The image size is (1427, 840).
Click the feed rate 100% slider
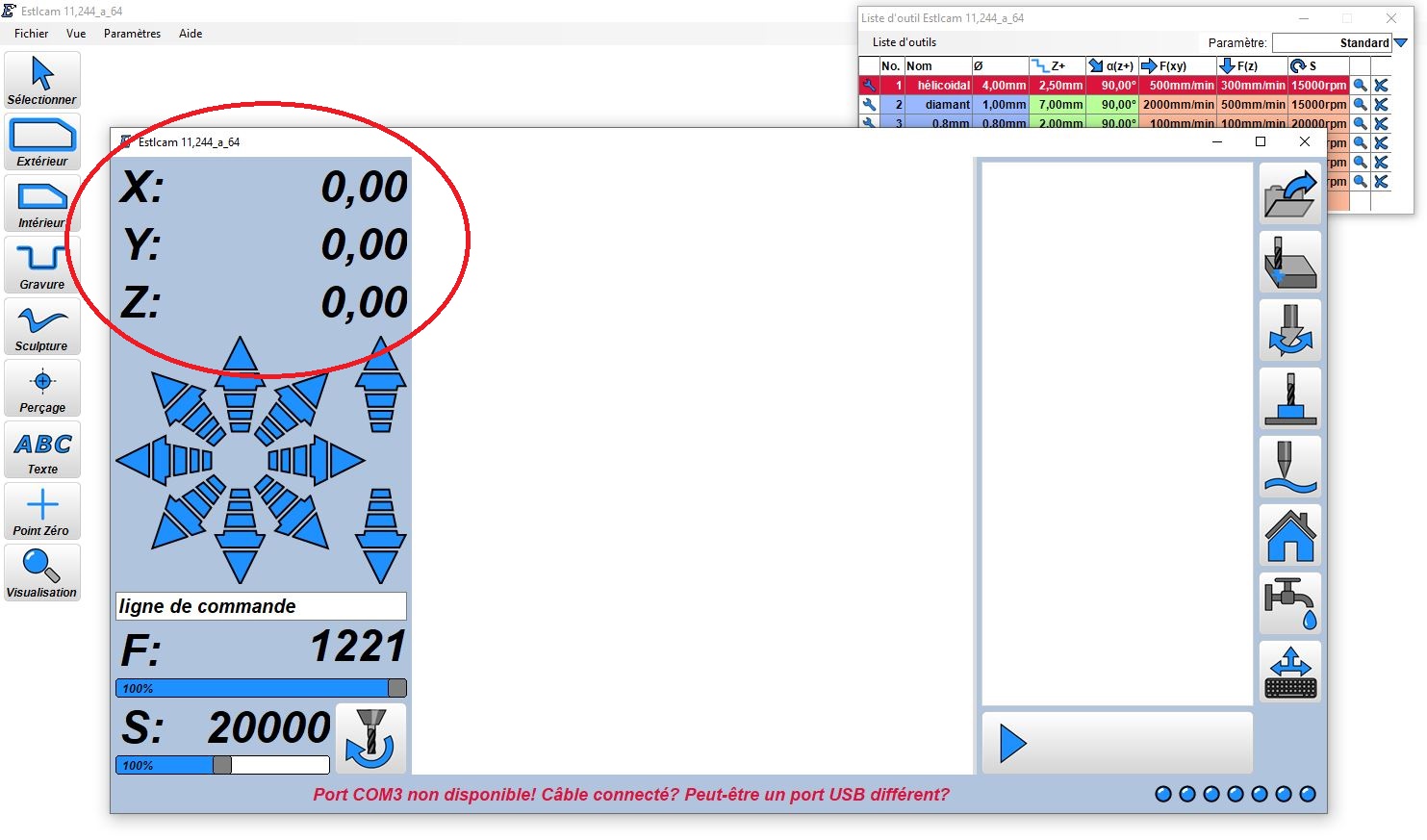click(x=261, y=688)
